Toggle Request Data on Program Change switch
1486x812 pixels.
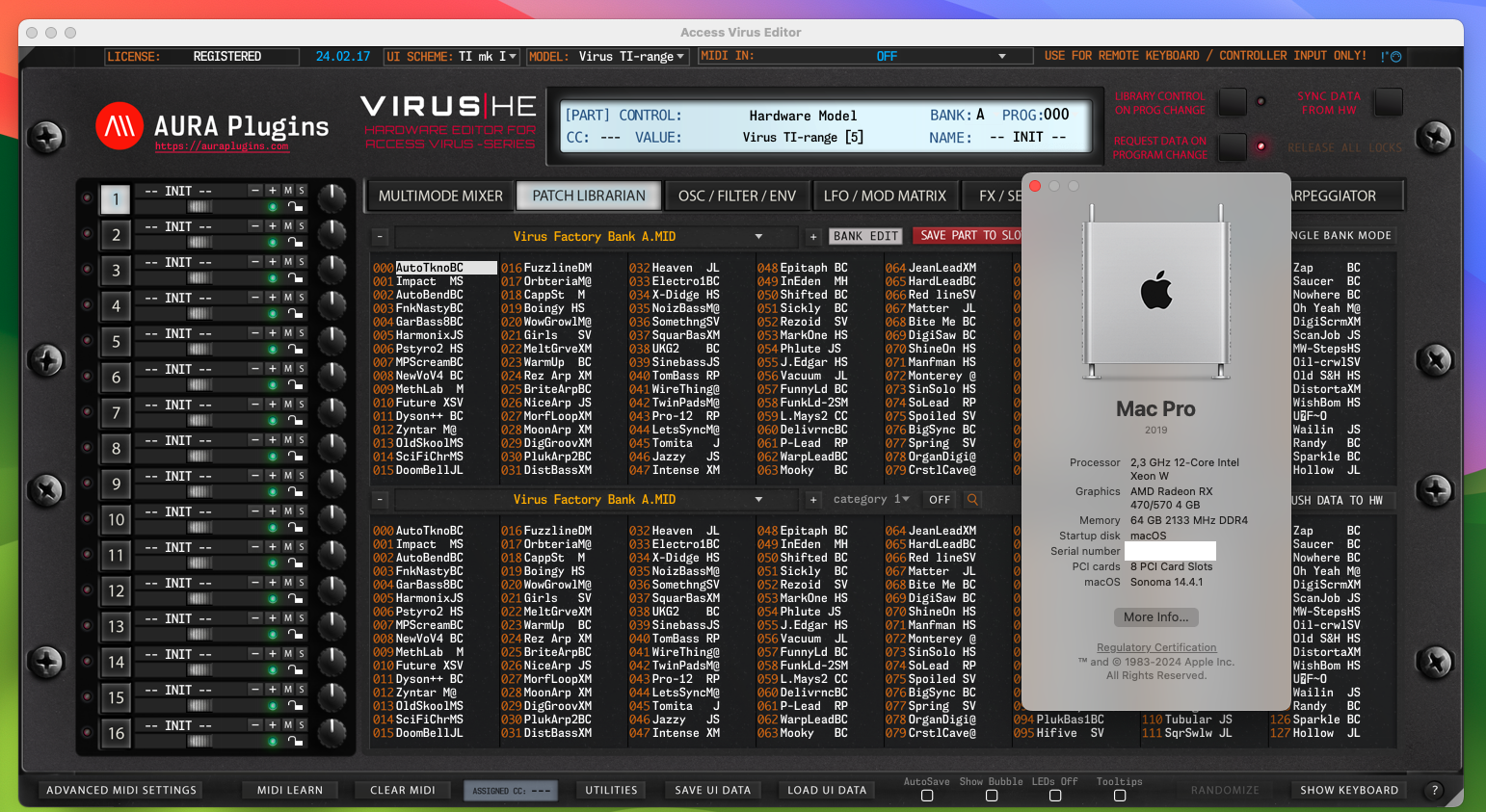tap(1233, 146)
